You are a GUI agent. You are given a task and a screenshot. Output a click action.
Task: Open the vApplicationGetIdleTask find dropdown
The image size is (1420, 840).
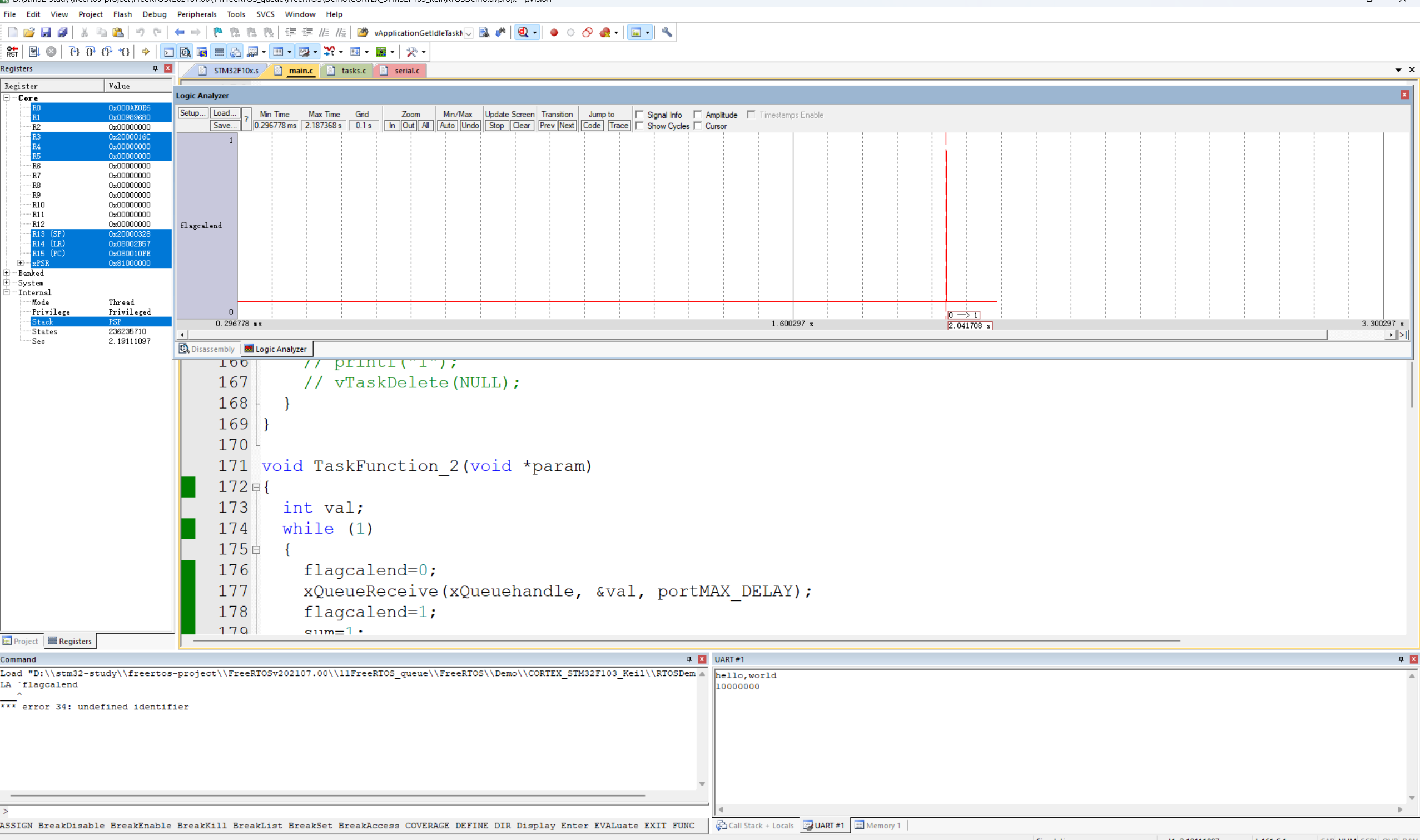point(469,33)
